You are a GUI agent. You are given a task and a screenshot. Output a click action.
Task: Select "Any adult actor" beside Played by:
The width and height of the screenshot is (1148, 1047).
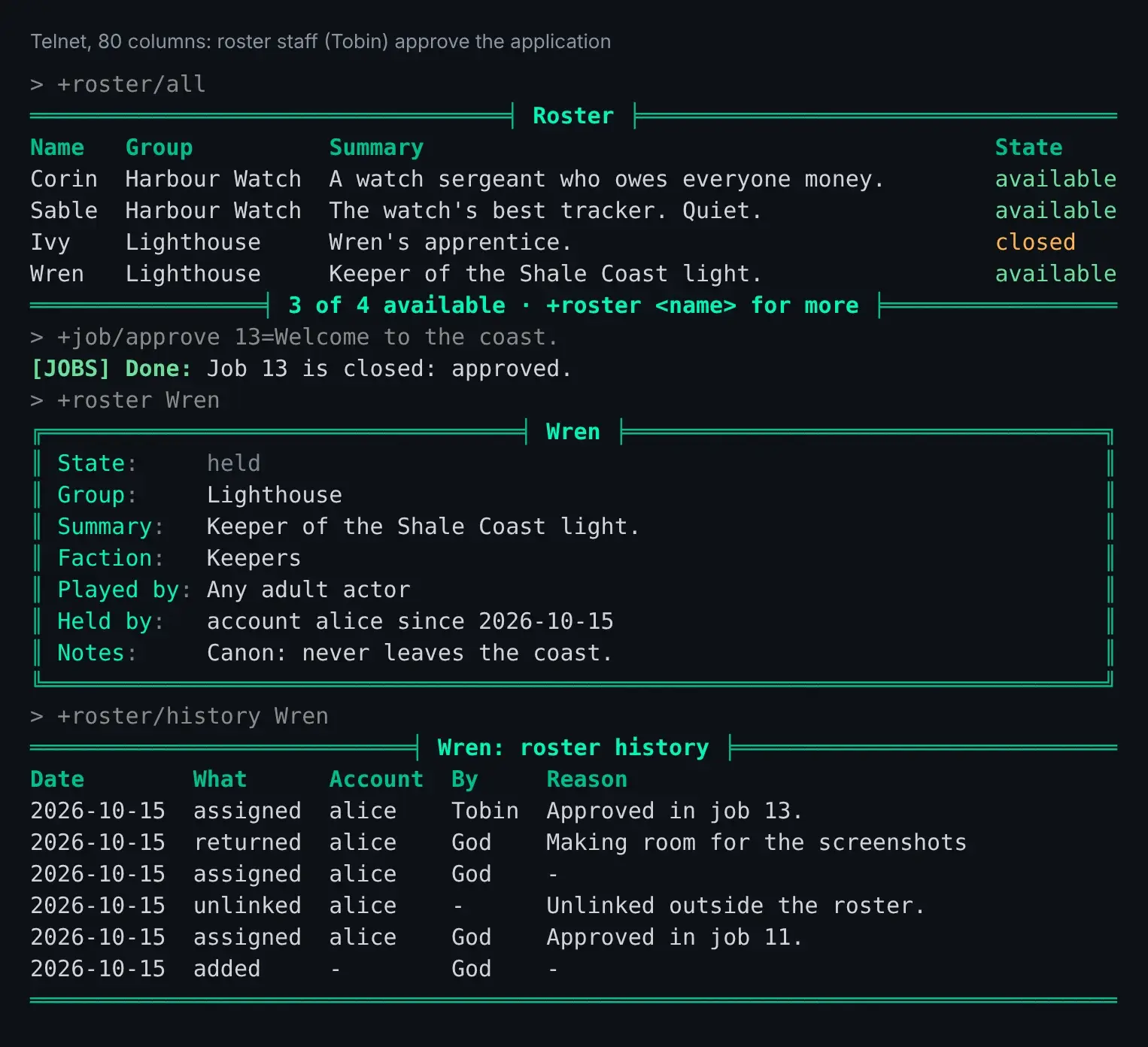click(x=308, y=590)
